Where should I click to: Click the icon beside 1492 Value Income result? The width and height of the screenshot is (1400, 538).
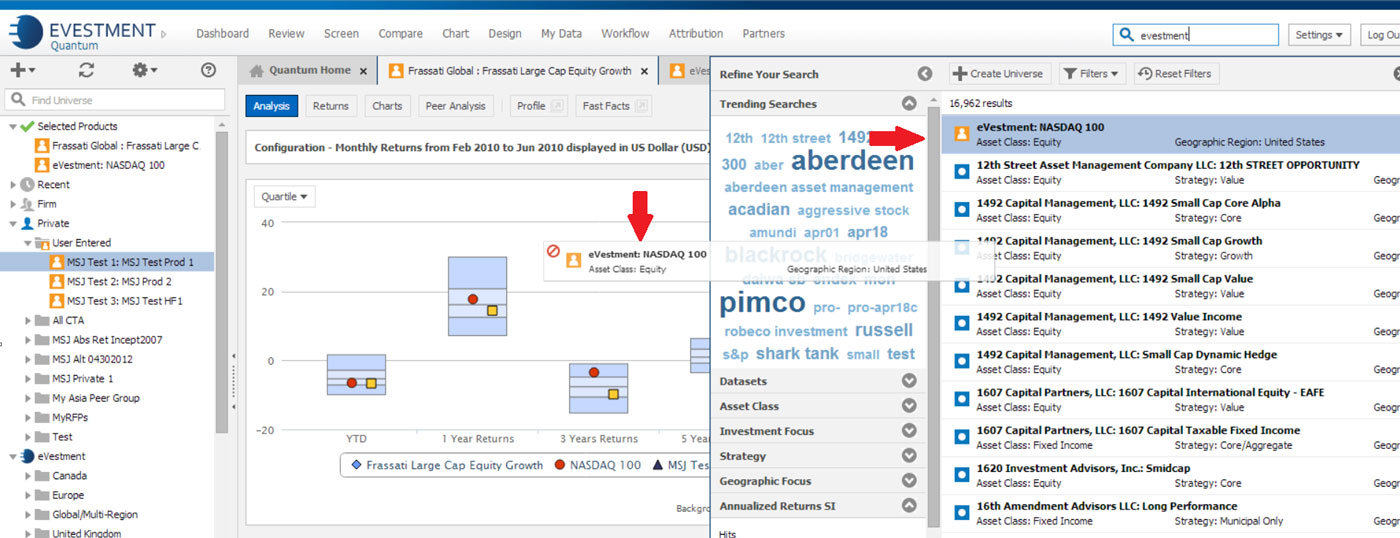pyautogui.click(x=961, y=324)
